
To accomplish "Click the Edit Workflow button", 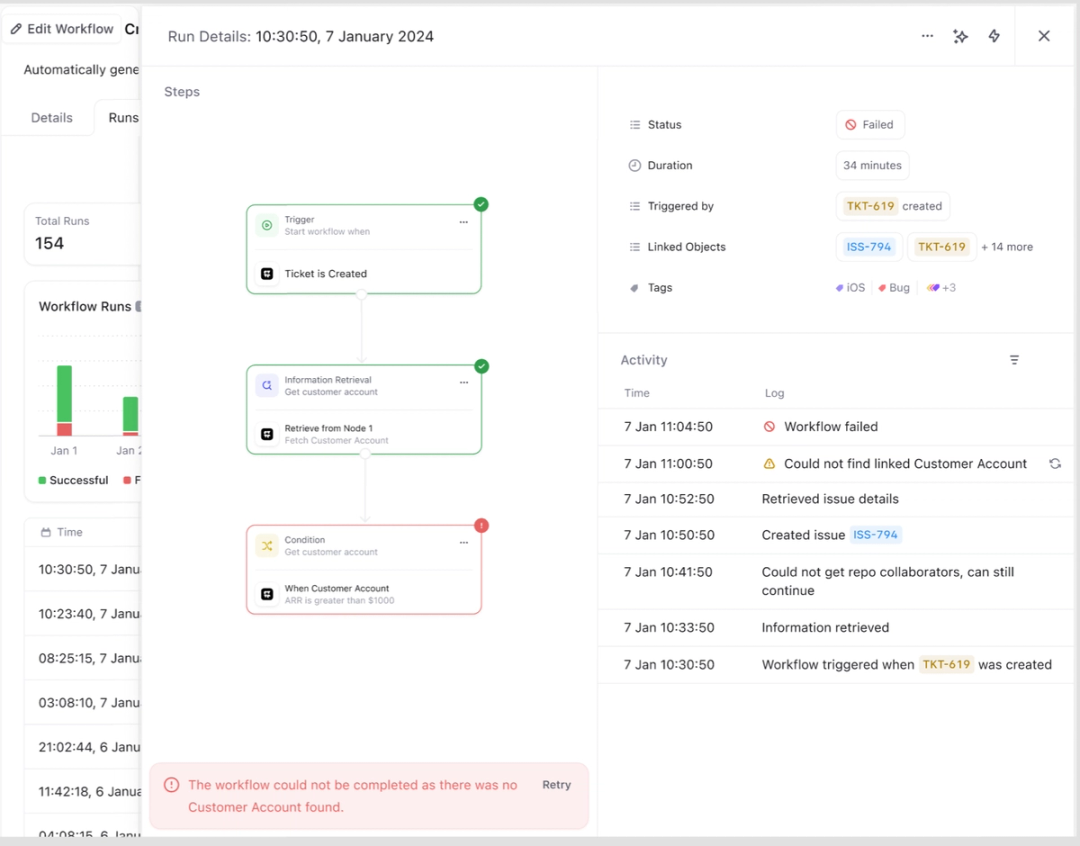I will pyautogui.click(x=62, y=29).
